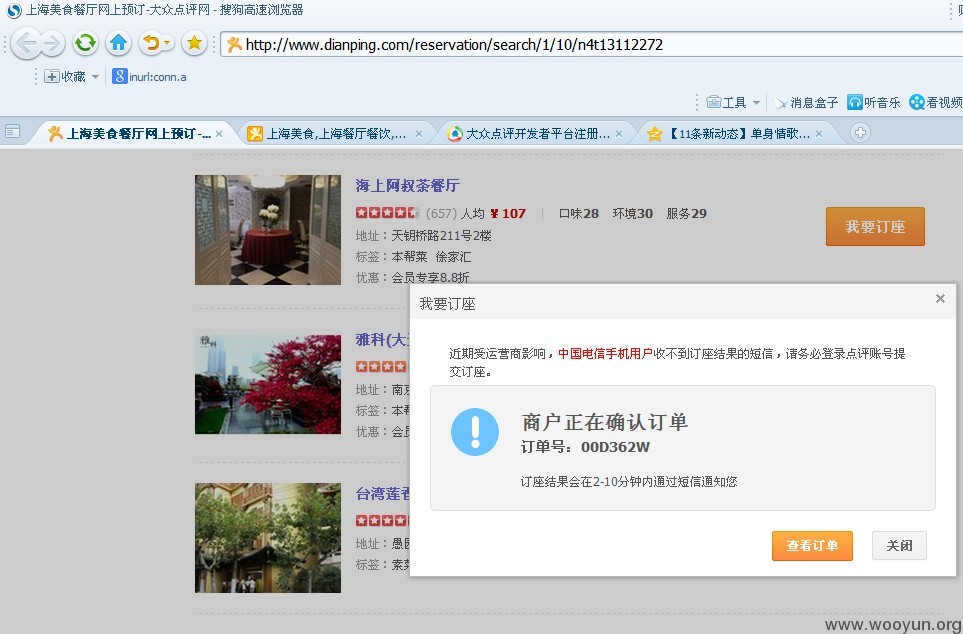Click the tab list icon left of tabs
The width and height of the screenshot is (963, 634).
(12, 131)
